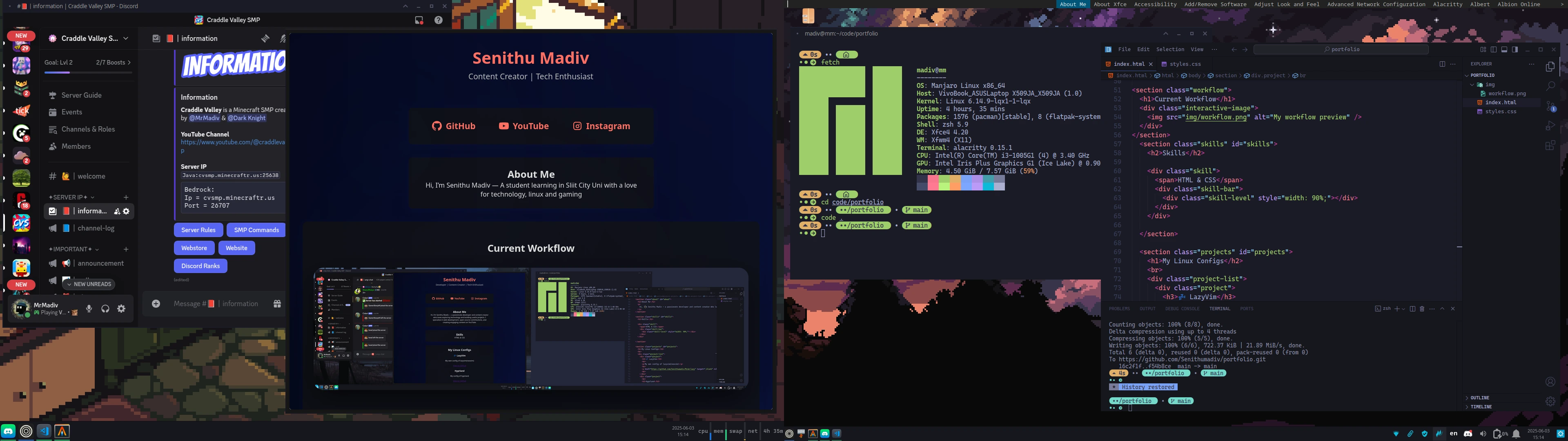Click the Server Rules button

198,230
